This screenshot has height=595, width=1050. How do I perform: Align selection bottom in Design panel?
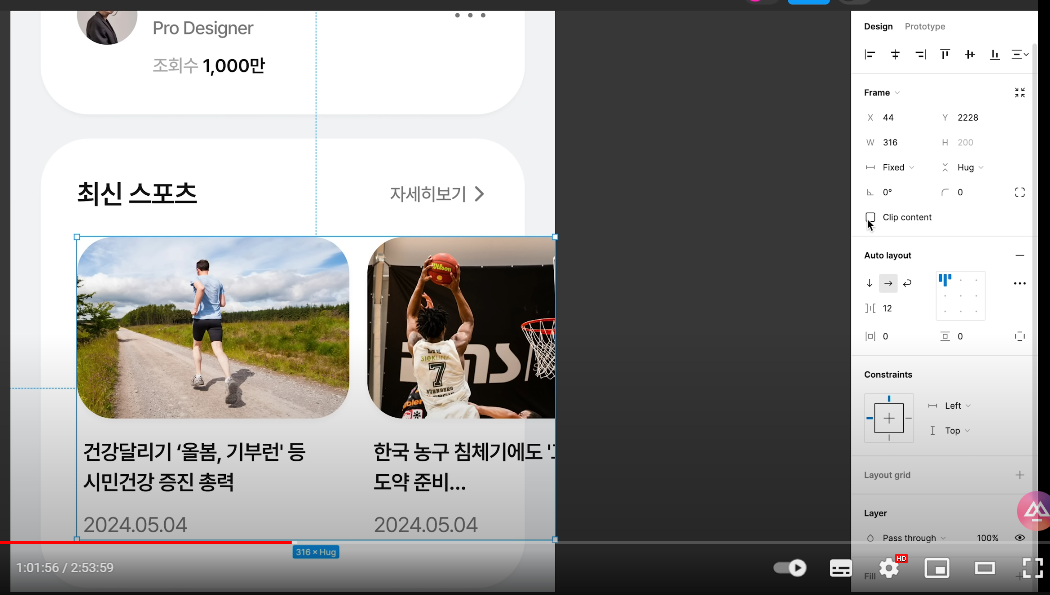click(x=995, y=55)
